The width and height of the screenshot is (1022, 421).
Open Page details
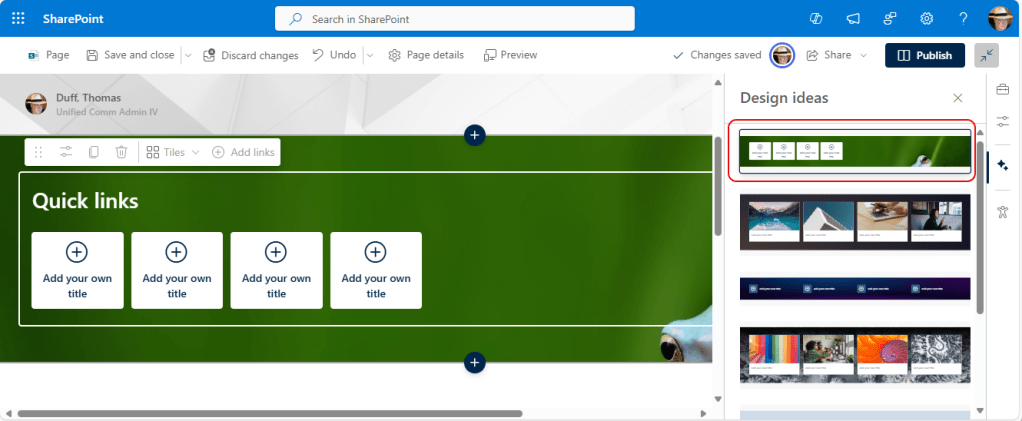[x=425, y=55]
